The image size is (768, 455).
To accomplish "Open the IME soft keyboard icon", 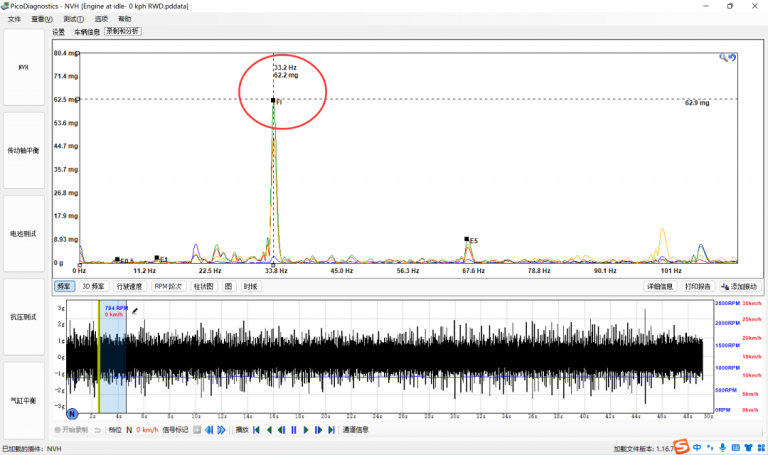I will pos(735,448).
